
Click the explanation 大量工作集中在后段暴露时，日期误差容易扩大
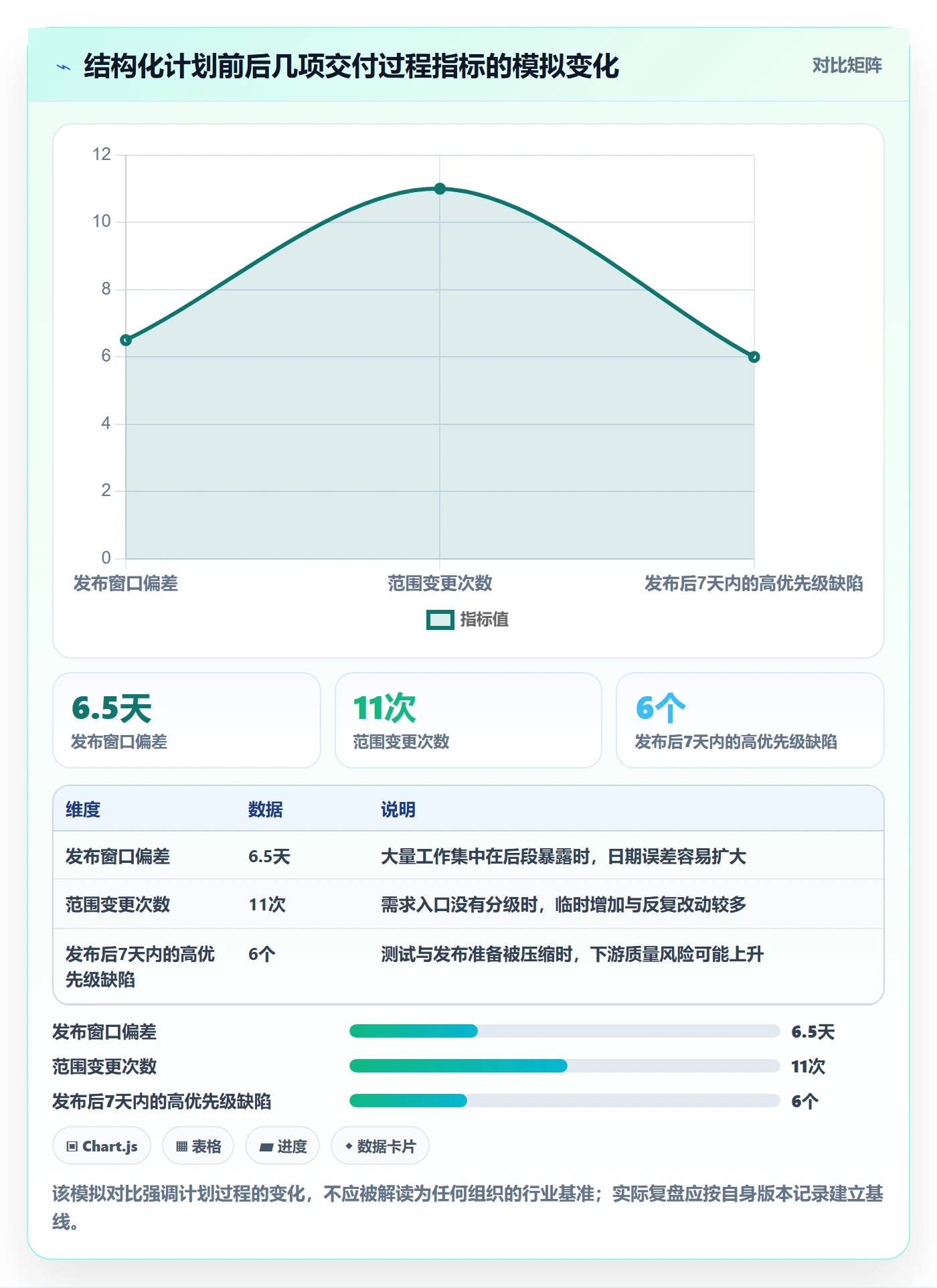pos(564,857)
